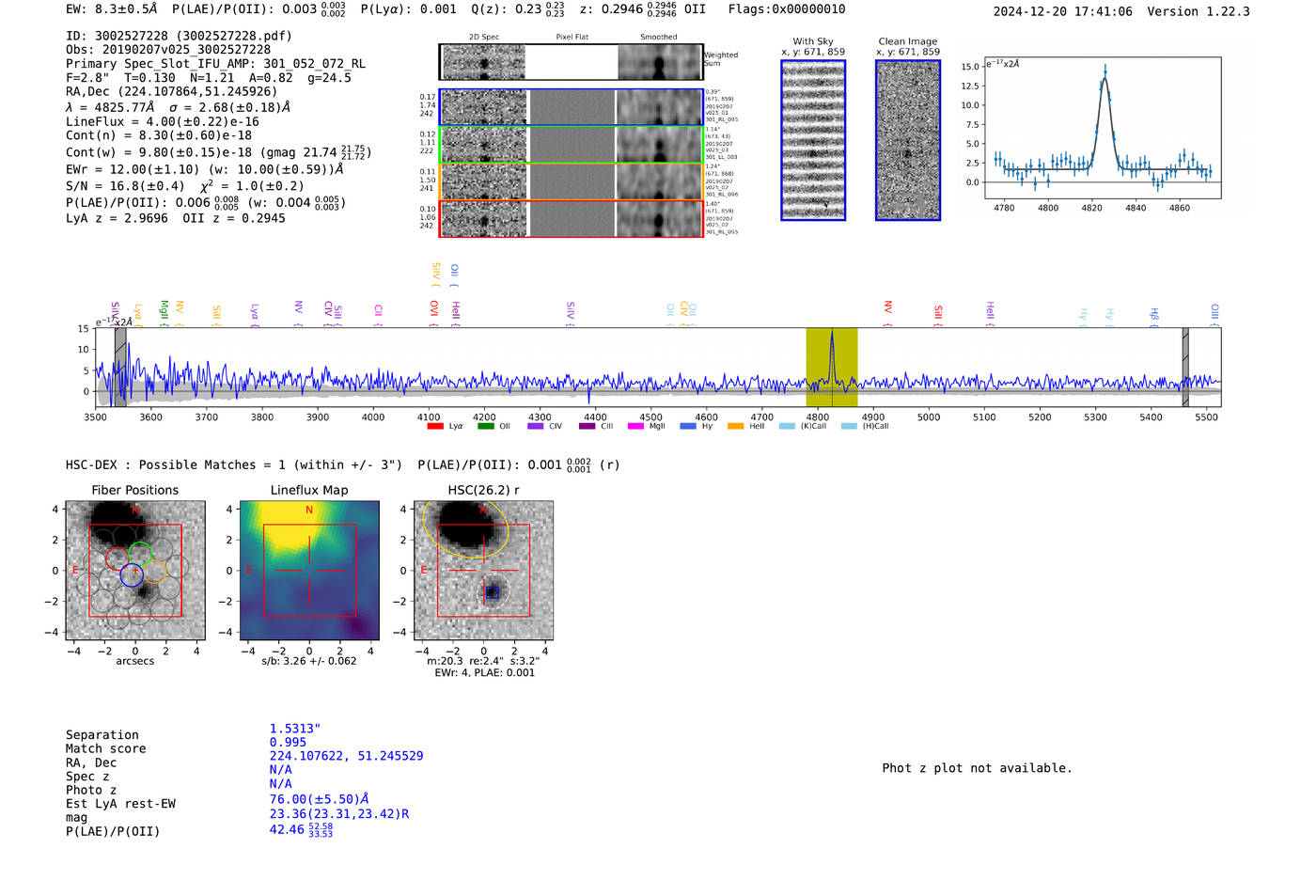Click the green OII legend swatch

click(485, 427)
